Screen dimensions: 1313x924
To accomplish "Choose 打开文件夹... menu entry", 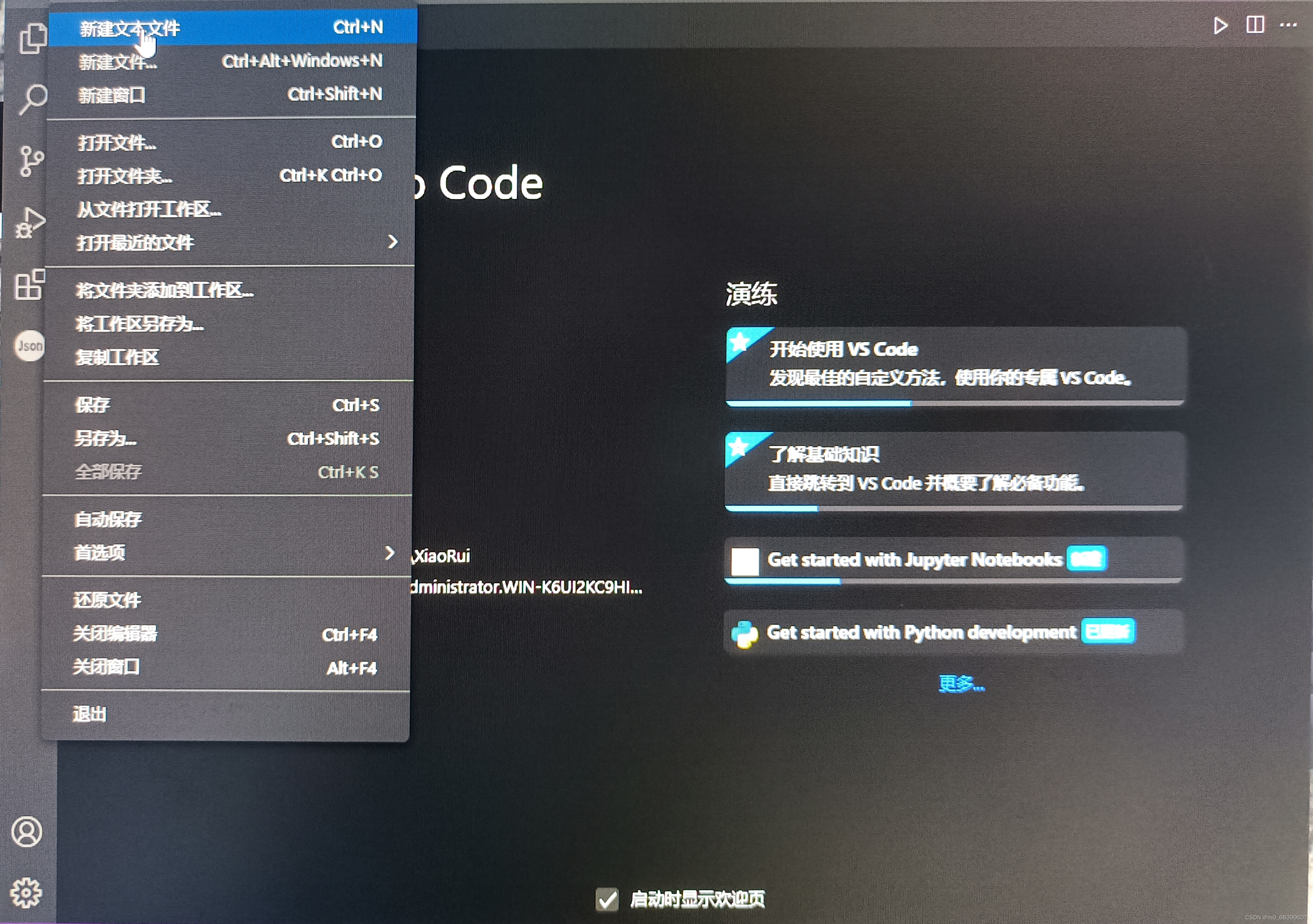I will coord(125,176).
